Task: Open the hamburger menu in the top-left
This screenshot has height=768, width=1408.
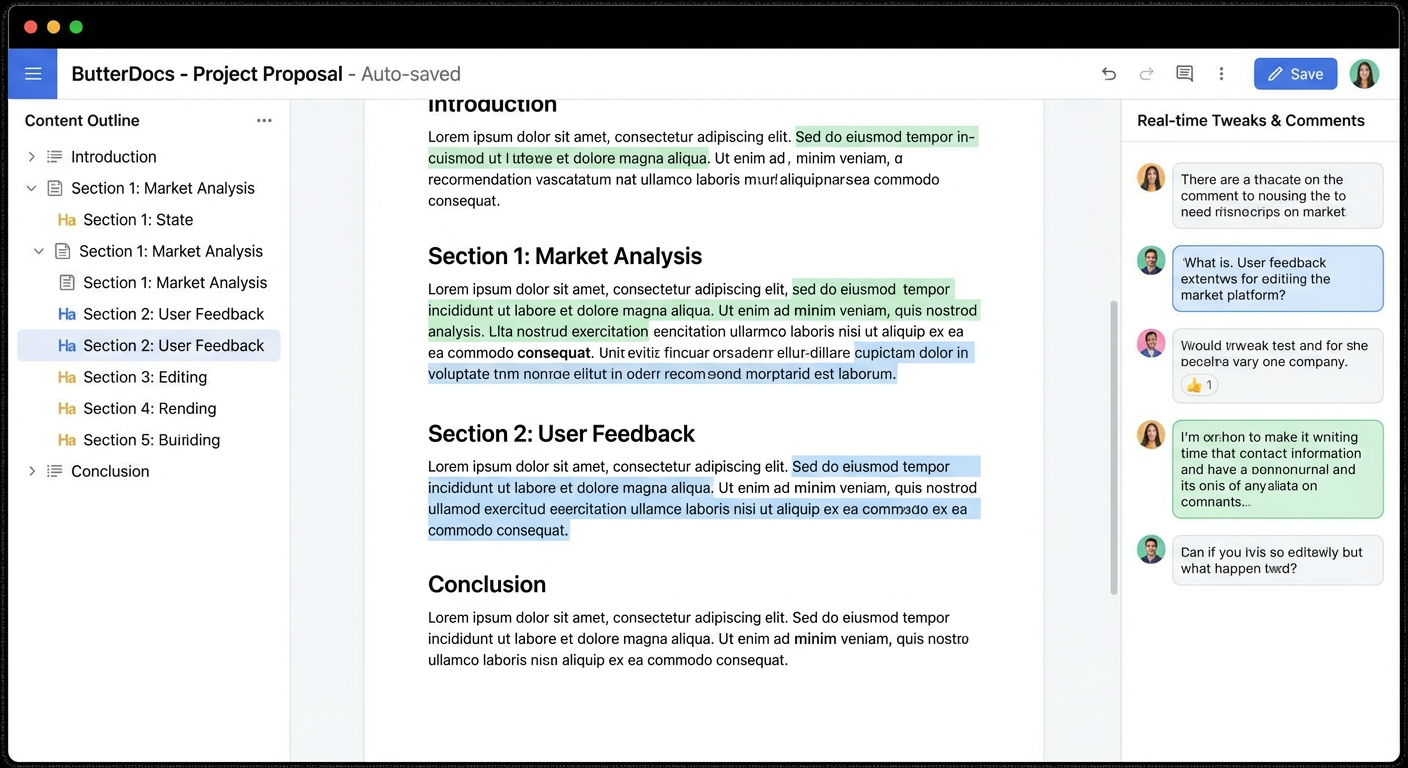Action: pyautogui.click(x=33, y=73)
